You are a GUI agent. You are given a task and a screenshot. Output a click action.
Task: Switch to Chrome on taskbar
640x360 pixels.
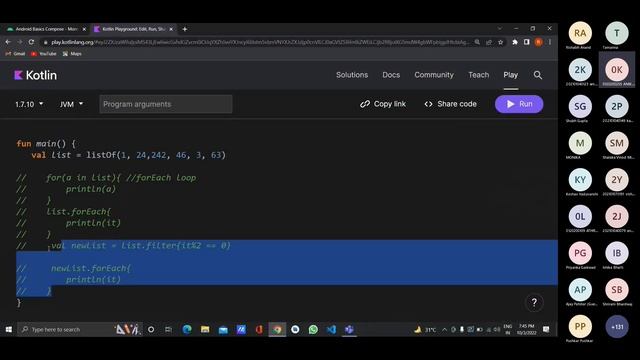pos(277,329)
